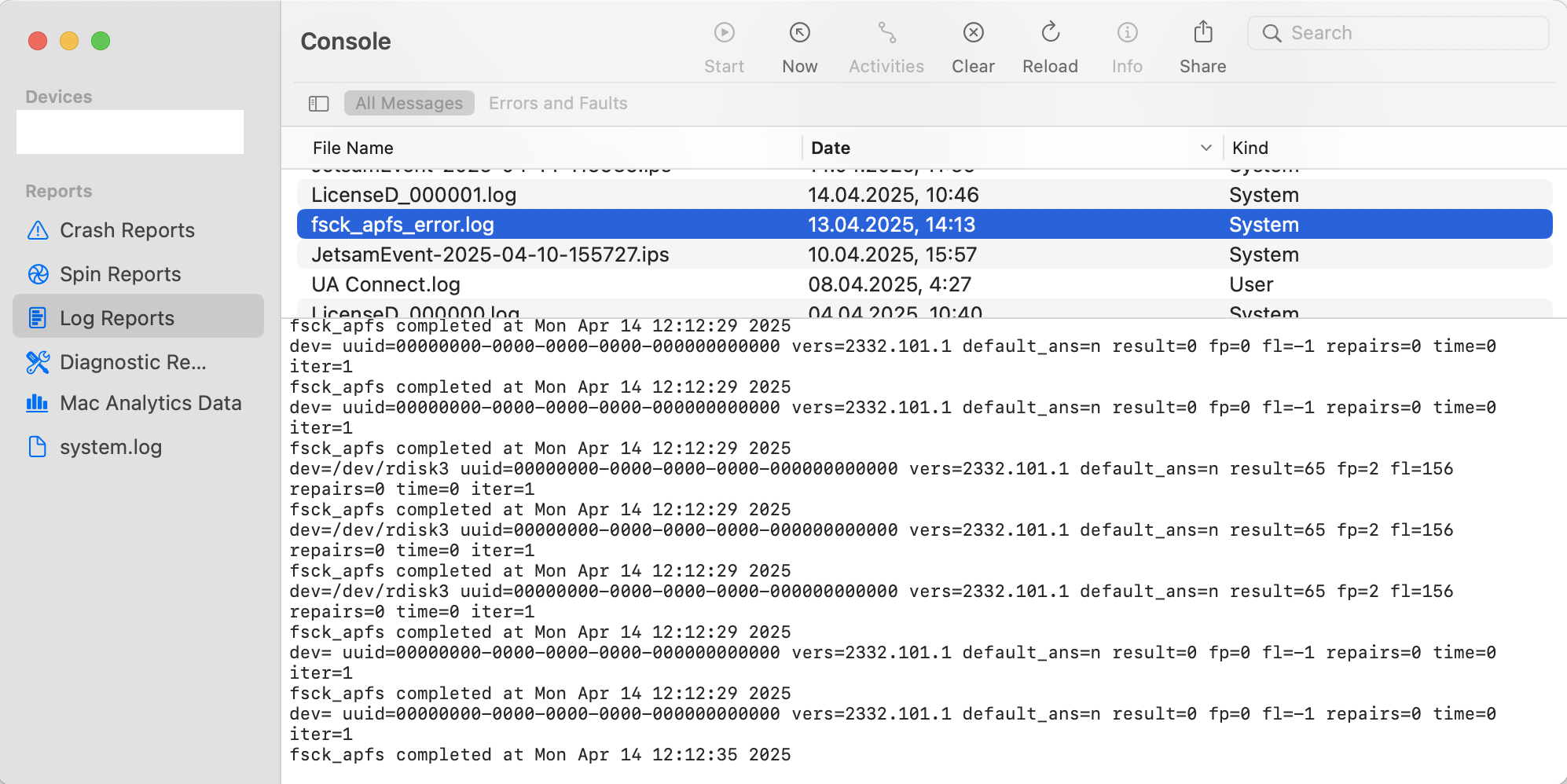Reload the logs with the Reload icon

click(1050, 33)
